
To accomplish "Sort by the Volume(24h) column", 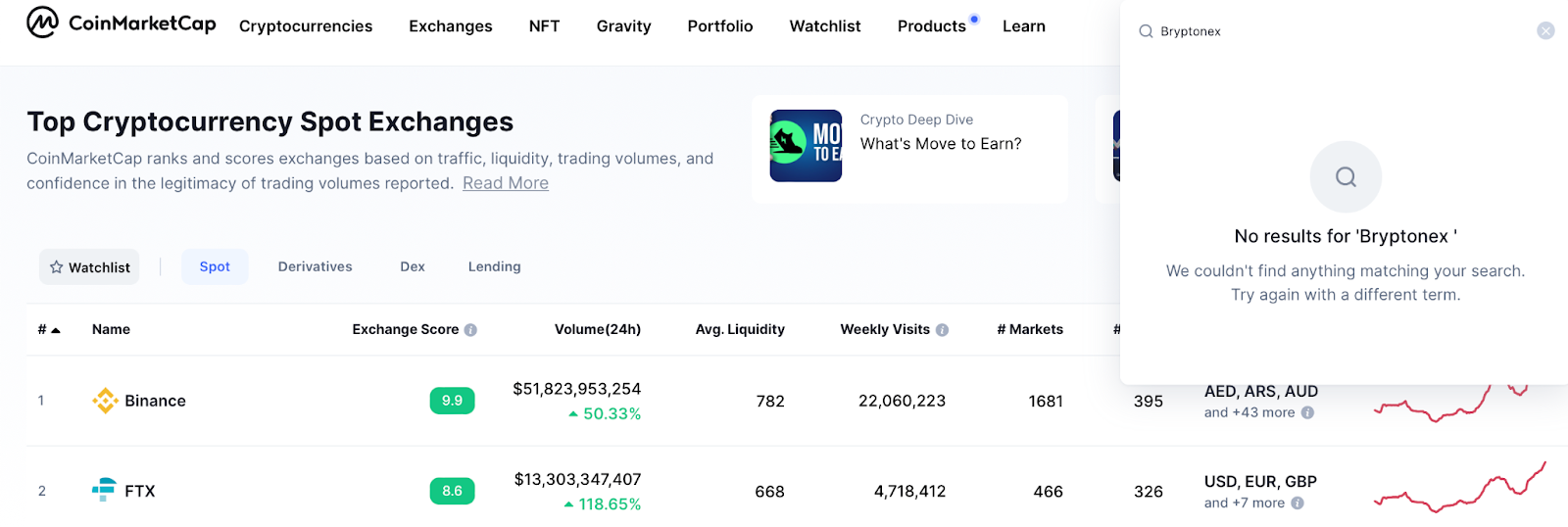I will click(598, 329).
